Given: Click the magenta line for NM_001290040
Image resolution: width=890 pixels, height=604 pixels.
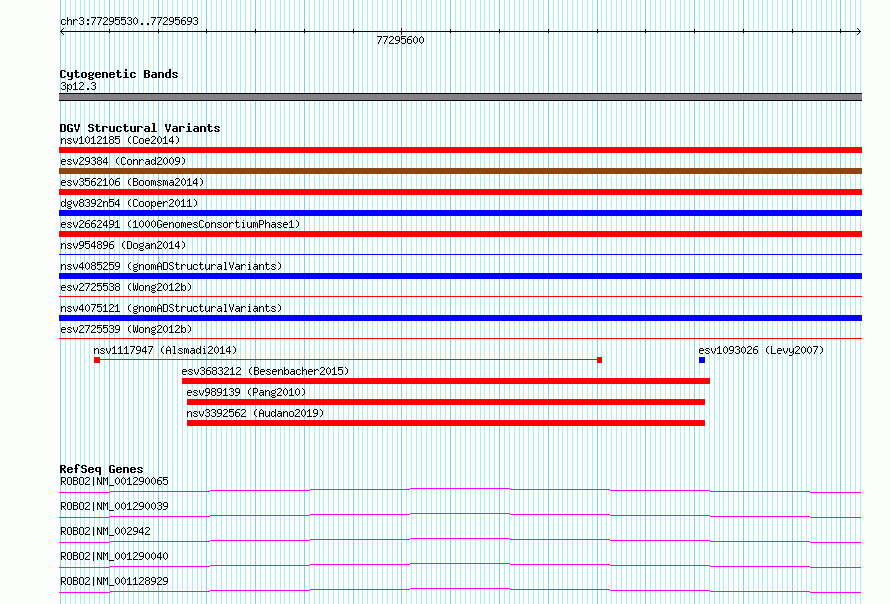Looking at the screenshot, I should tap(460, 565).
